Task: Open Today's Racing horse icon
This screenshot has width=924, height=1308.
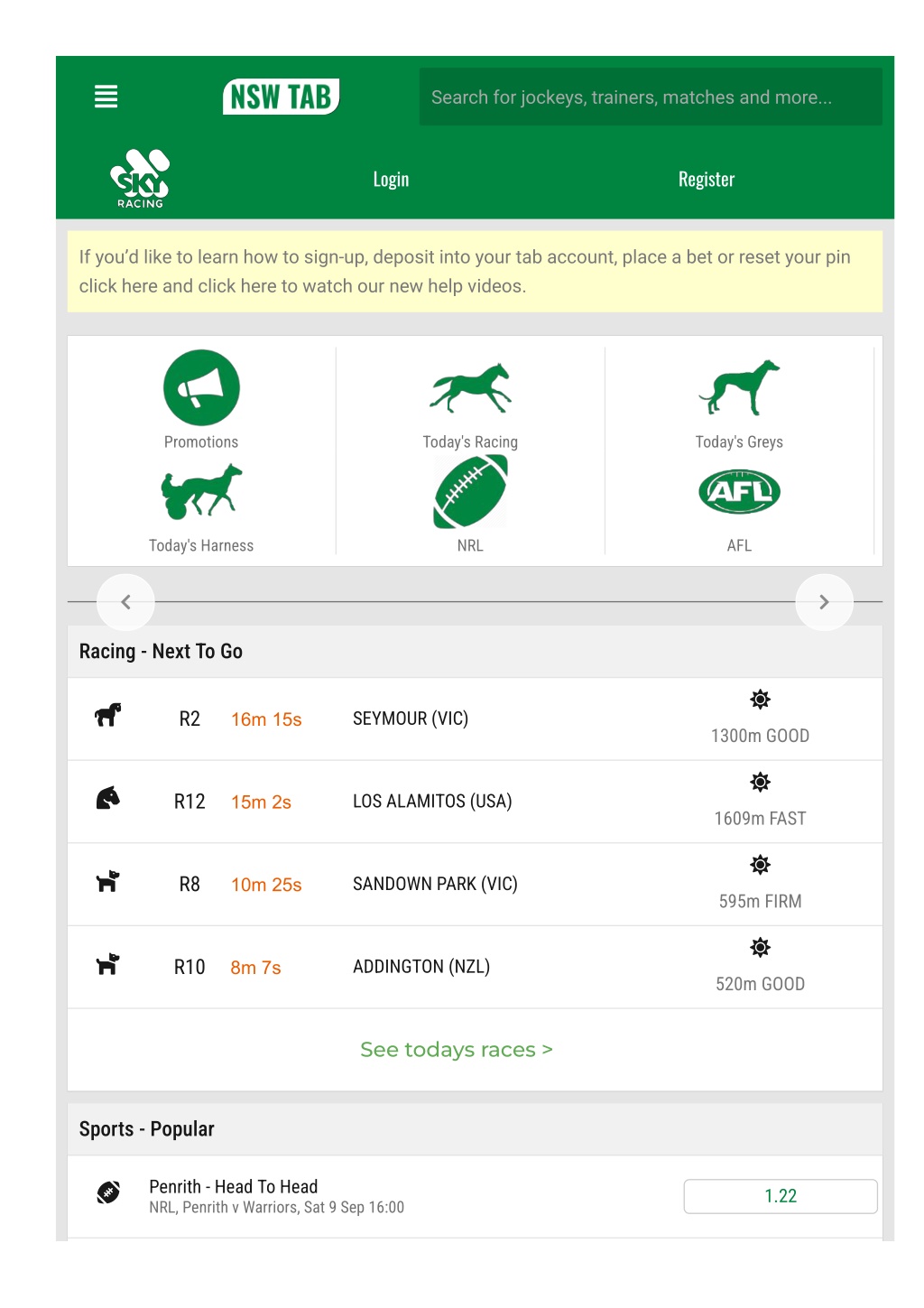Action: (470, 388)
